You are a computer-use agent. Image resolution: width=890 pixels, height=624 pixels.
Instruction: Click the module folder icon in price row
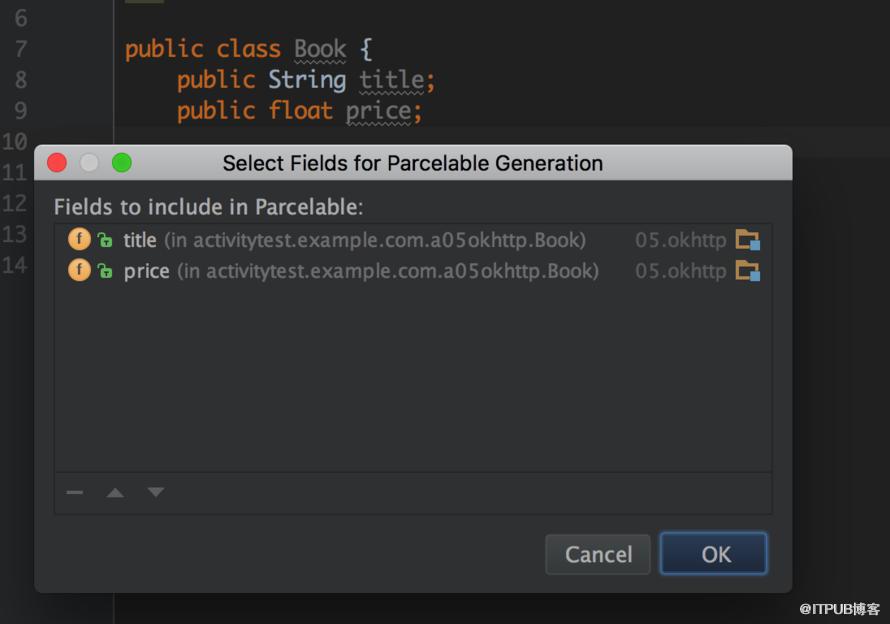tap(748, 270)
